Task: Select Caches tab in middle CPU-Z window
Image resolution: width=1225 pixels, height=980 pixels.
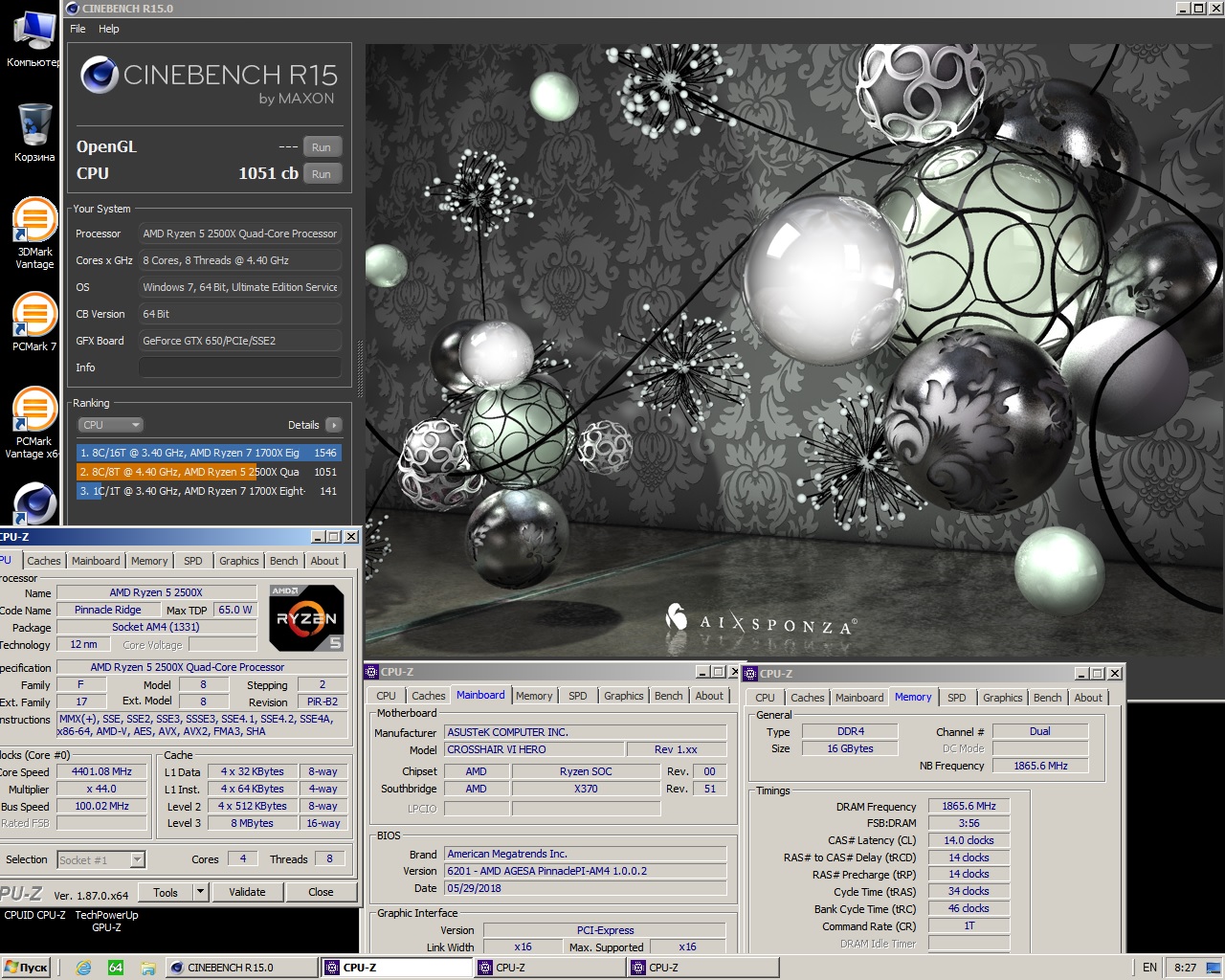Action: [429, 696]
